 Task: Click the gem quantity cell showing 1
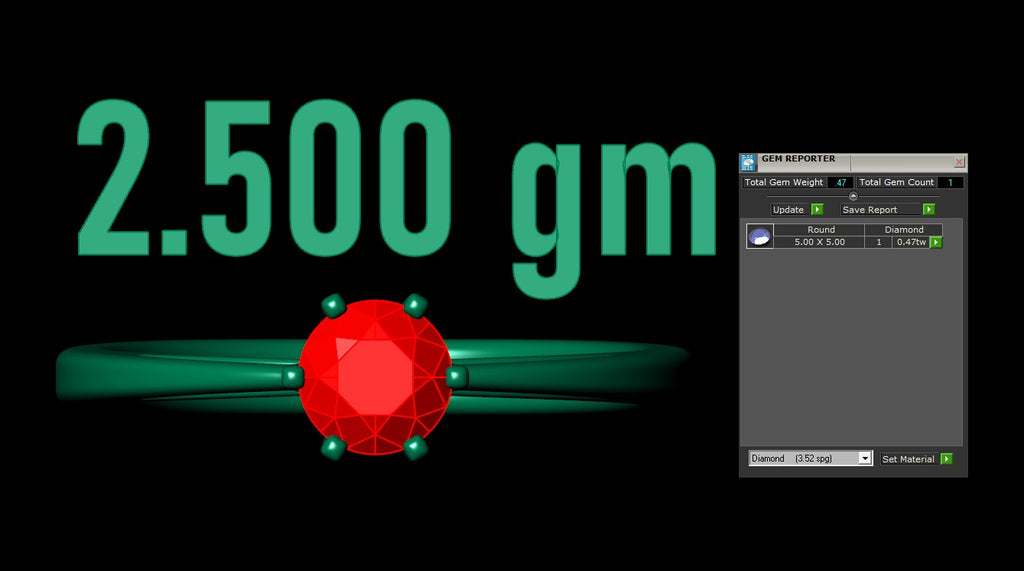pos(878,242)
